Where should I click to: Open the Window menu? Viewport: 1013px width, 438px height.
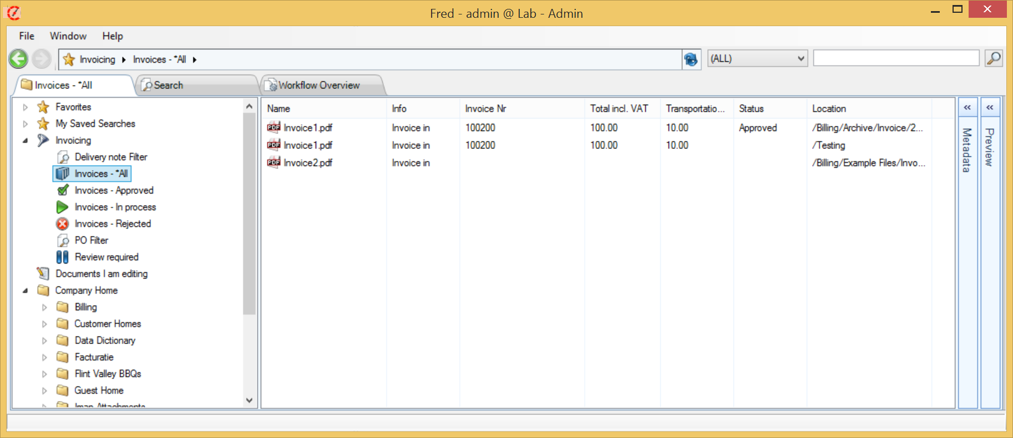(x=68, y=36)
